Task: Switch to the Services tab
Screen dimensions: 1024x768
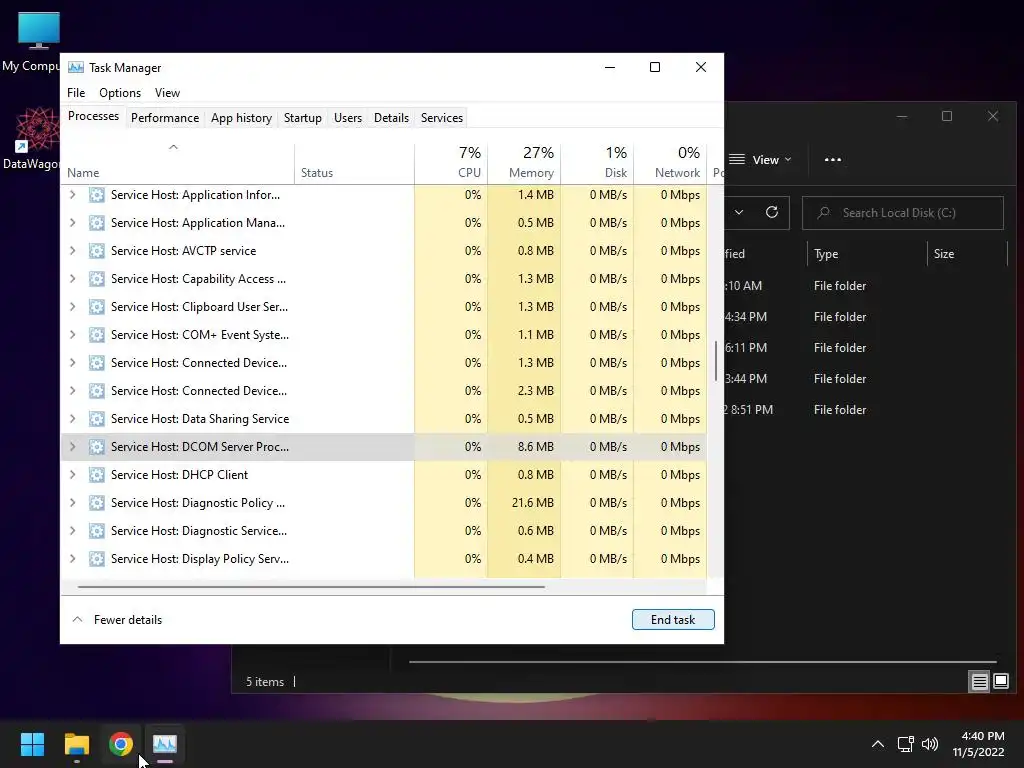Action: (x=441, y=118)
